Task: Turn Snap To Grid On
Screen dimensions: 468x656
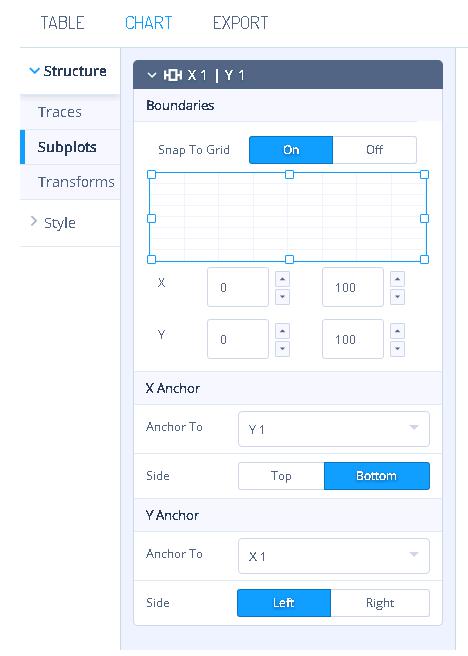Action: pos(291,150)
